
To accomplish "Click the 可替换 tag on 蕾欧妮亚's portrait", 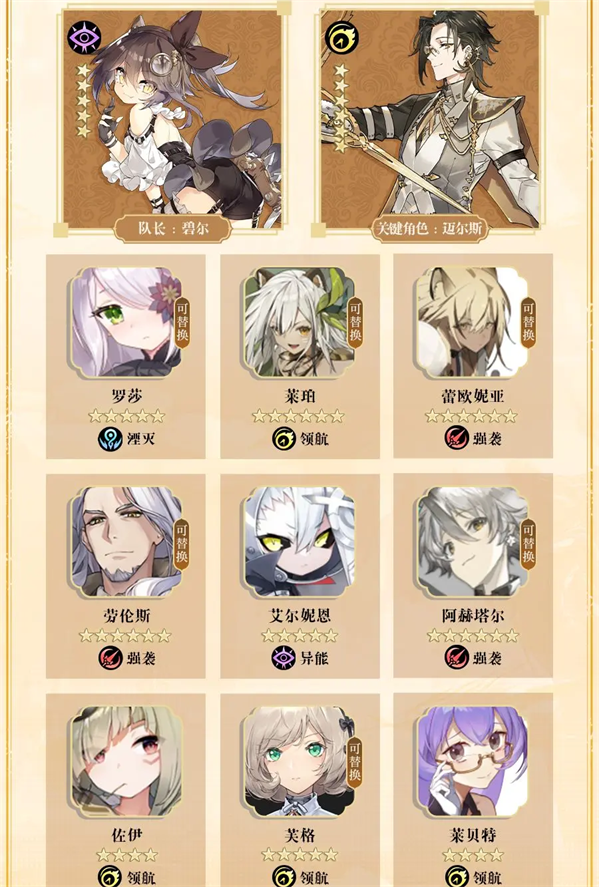I will point(528,322).
